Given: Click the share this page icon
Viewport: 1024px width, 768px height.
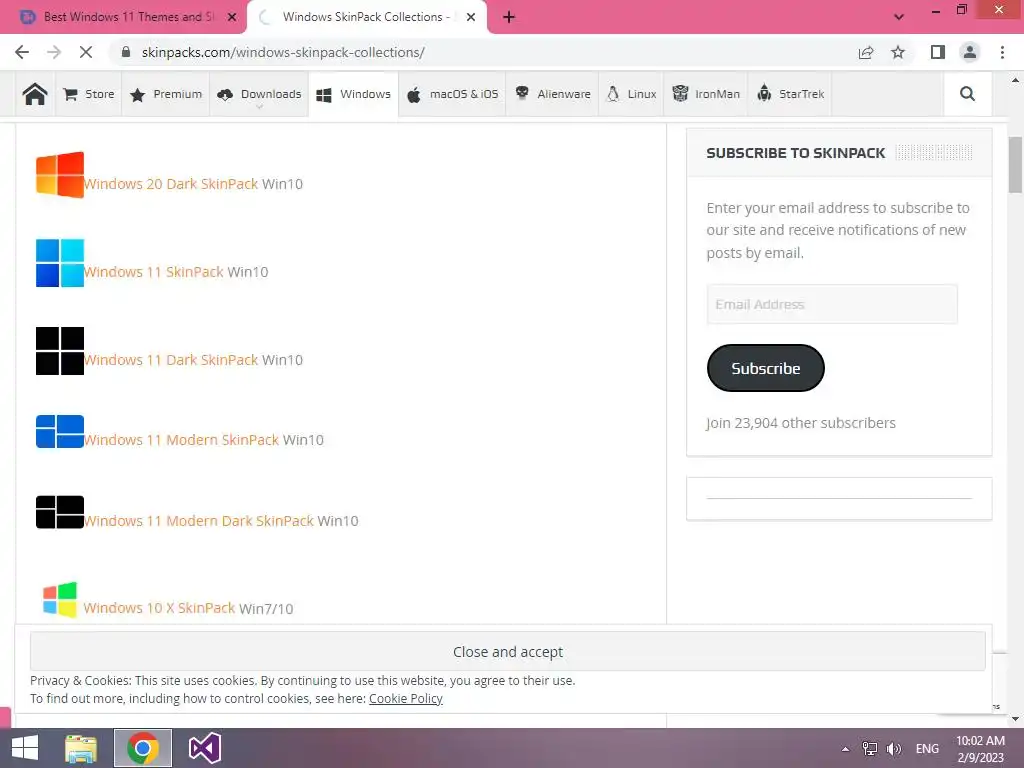Looking at the screenshot, I should (866, 52).
